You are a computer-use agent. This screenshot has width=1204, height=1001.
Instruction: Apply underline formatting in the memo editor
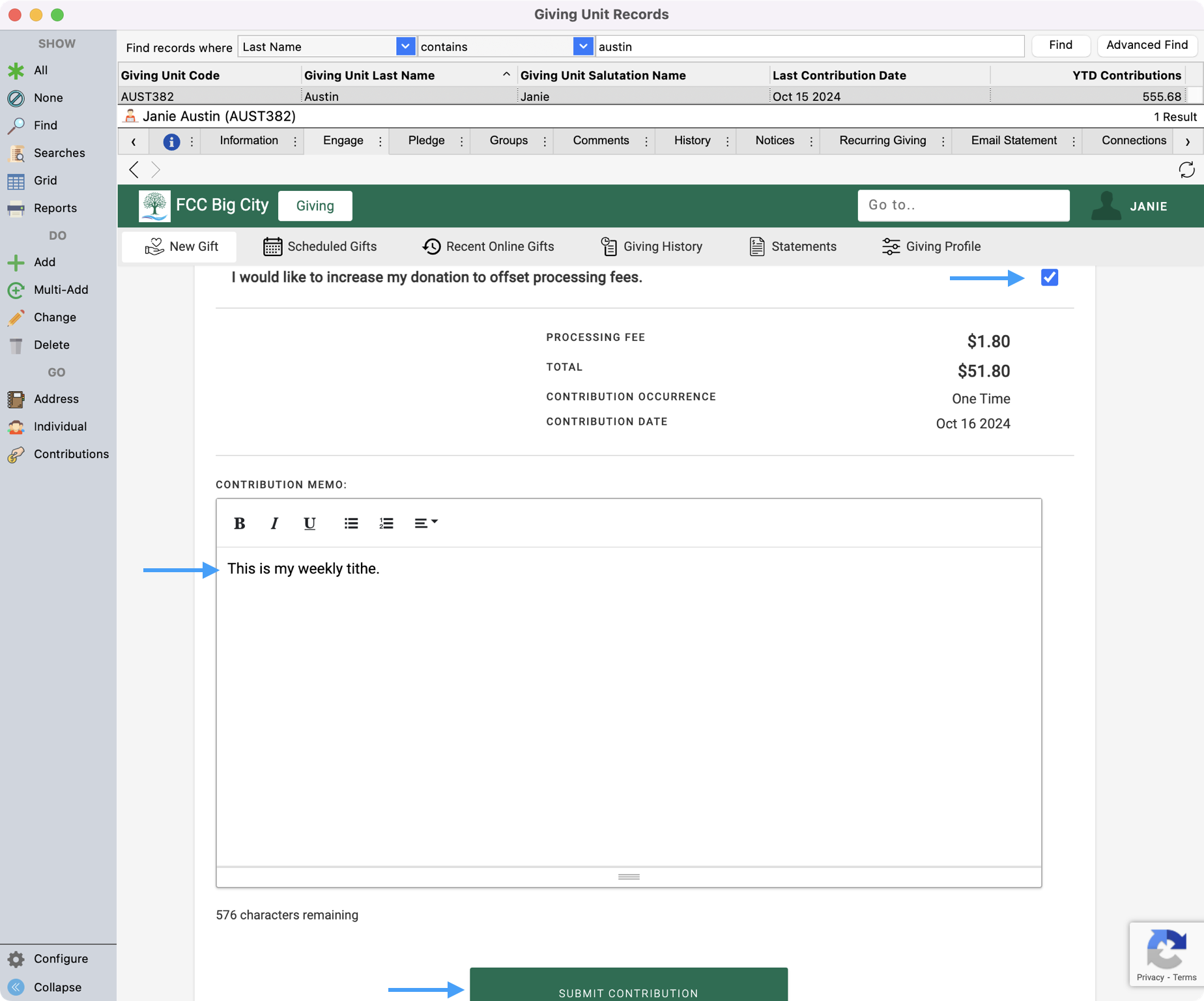click(x=309, y=523)
